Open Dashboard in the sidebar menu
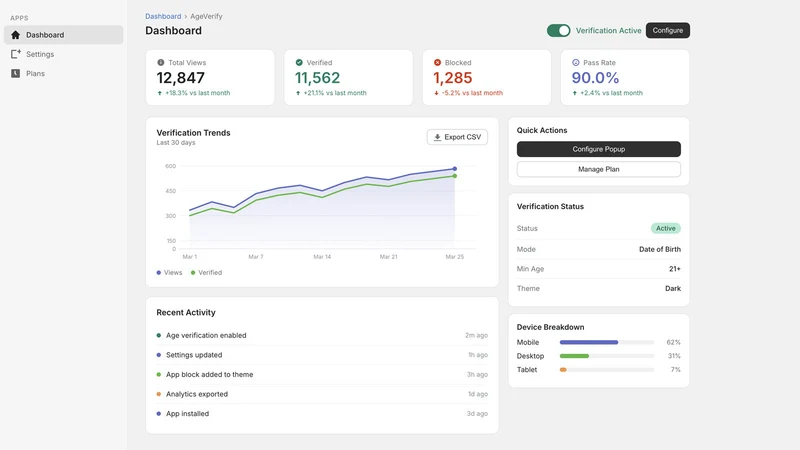Viewport: 800px width, 450px height. pyautogui.click(x=63, y=35)
